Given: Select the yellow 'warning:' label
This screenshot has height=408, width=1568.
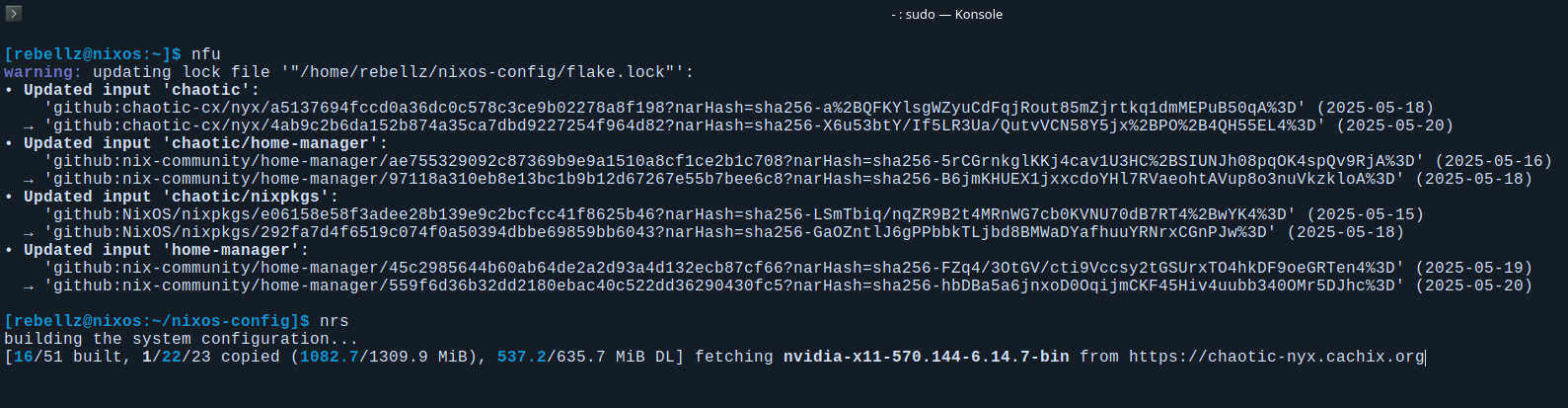Looking at the screenshot, I should pyautogui.click(x=43, y=72).
